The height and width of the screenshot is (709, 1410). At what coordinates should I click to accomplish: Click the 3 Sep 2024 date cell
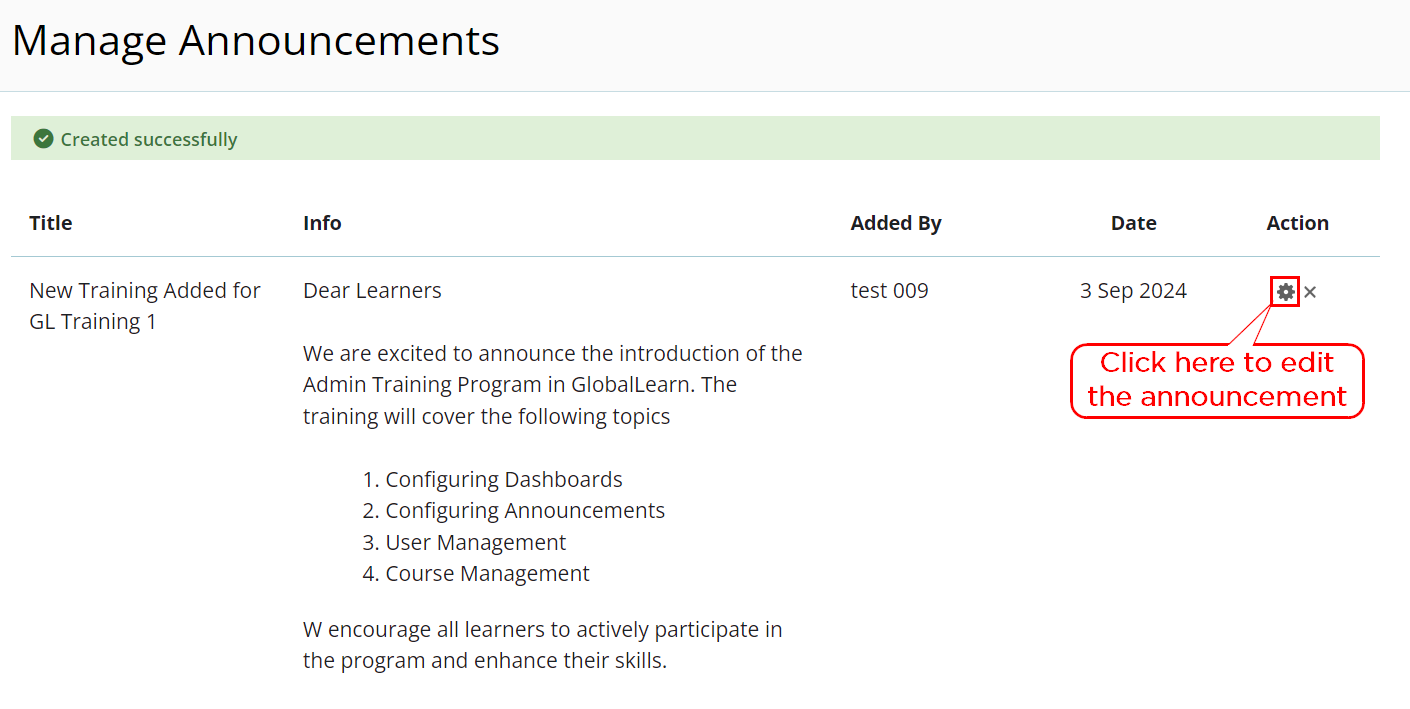[x=1133, y=291]
